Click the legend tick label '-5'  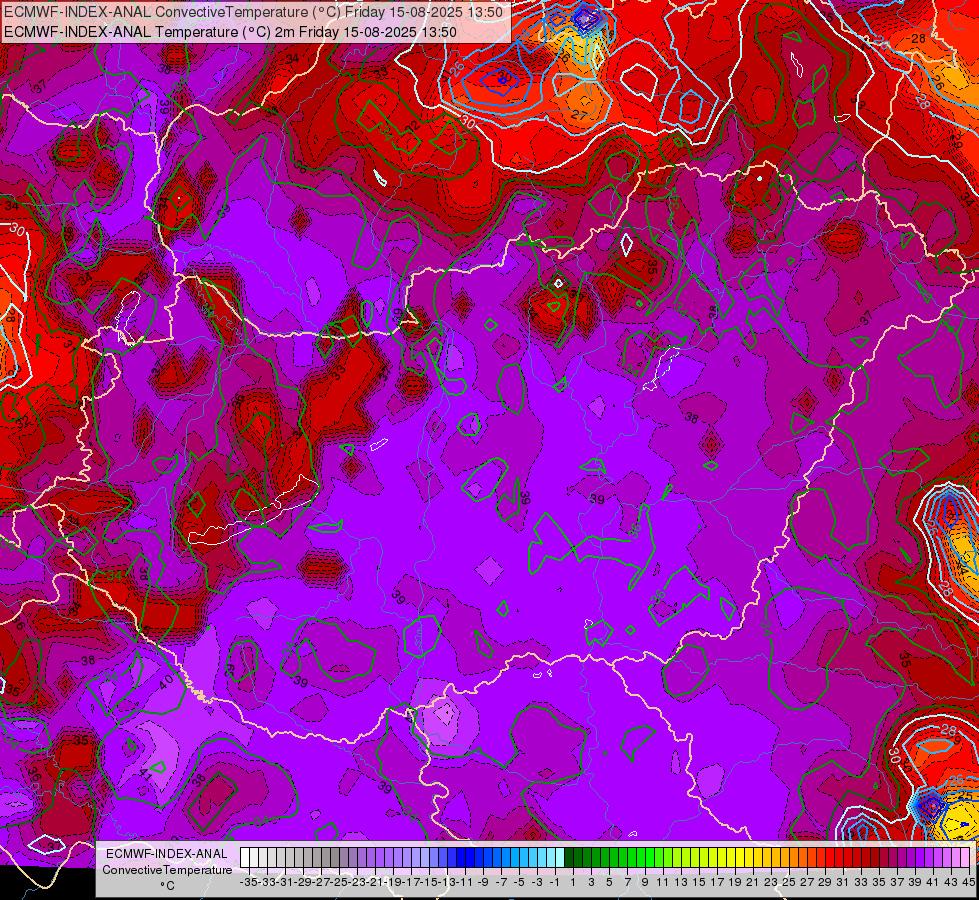[x=519, y=882]
